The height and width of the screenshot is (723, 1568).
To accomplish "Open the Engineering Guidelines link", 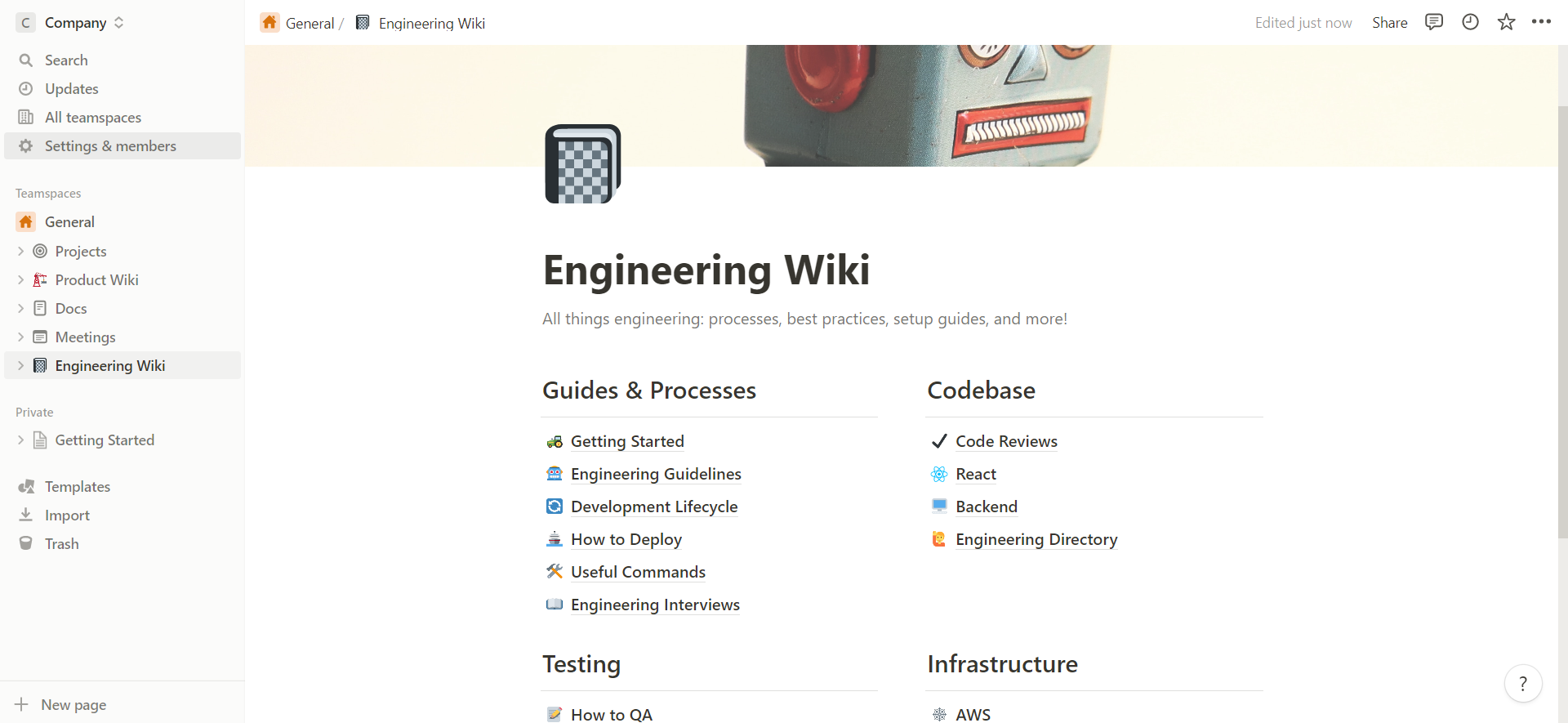I will click(x=656, y=474).
